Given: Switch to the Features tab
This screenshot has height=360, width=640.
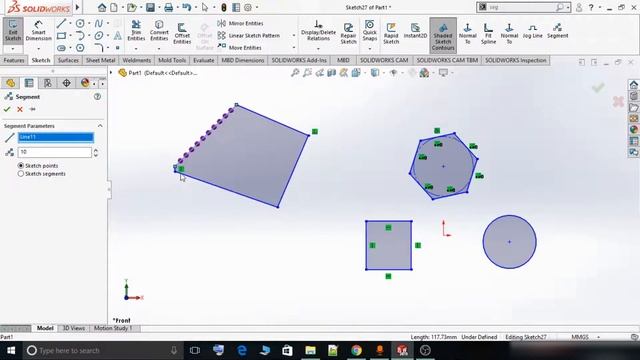Looking at the screenshot, I should [x=14, y=60].
